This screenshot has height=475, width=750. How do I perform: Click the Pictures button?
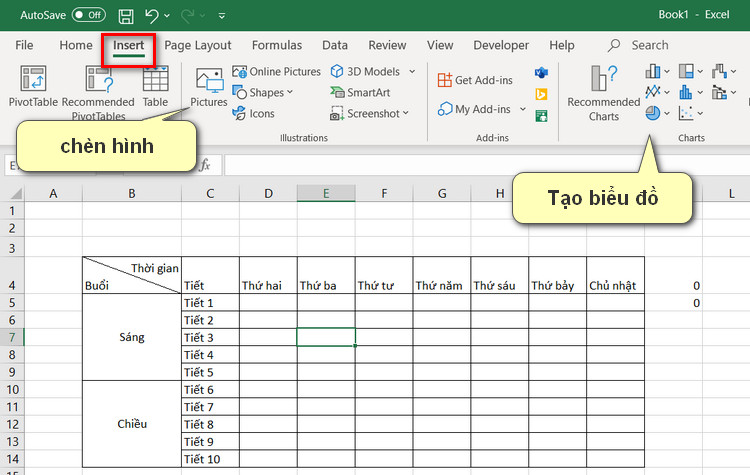click(209, 87)
